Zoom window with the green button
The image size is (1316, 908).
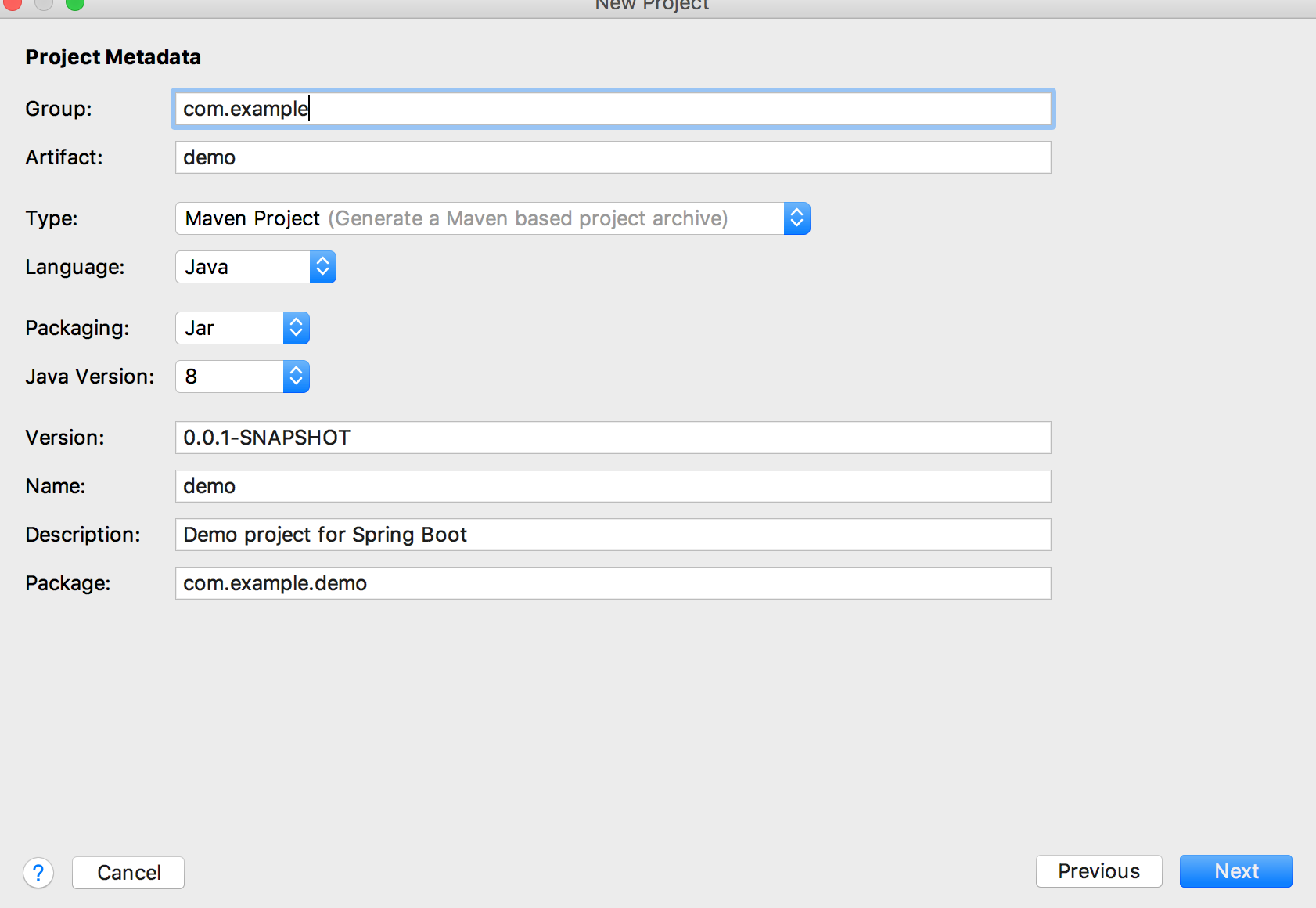tap(74, 3)
